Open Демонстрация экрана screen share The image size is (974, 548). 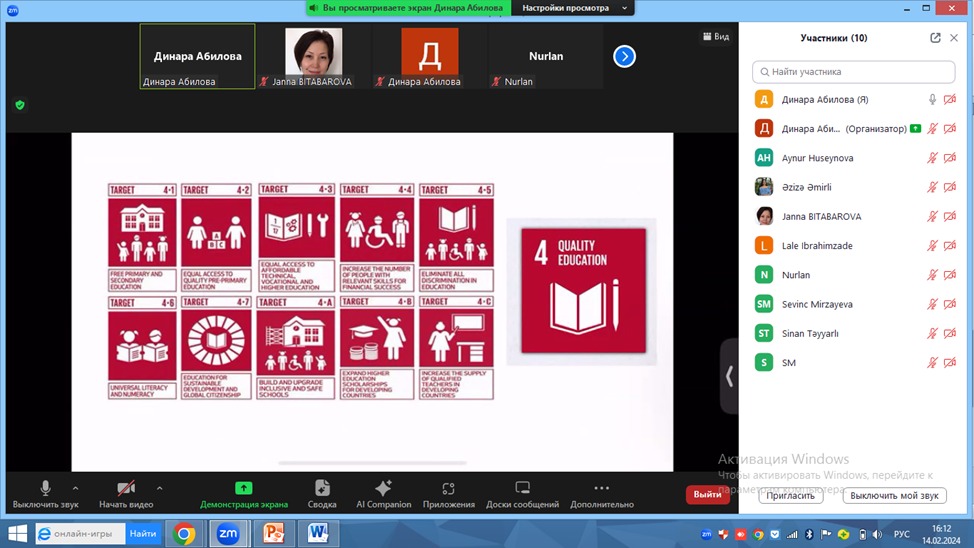244,495
